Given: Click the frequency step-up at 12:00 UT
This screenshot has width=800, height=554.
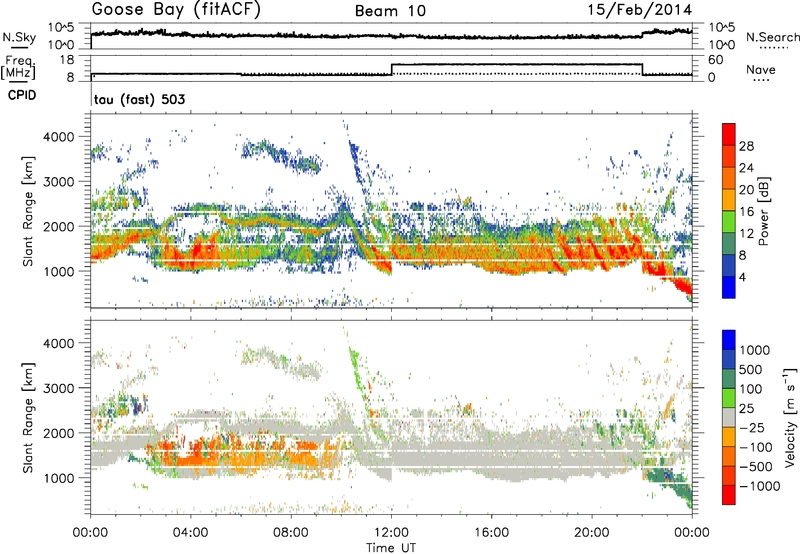Looking at the screenshot, I should click(391, 69).
